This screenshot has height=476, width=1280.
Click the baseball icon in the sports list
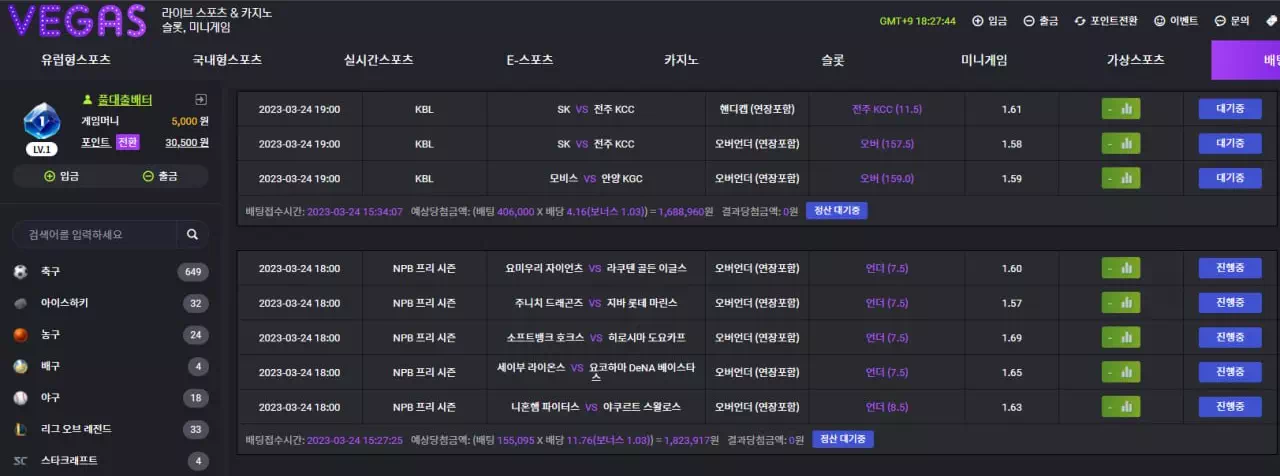(20, 398)
